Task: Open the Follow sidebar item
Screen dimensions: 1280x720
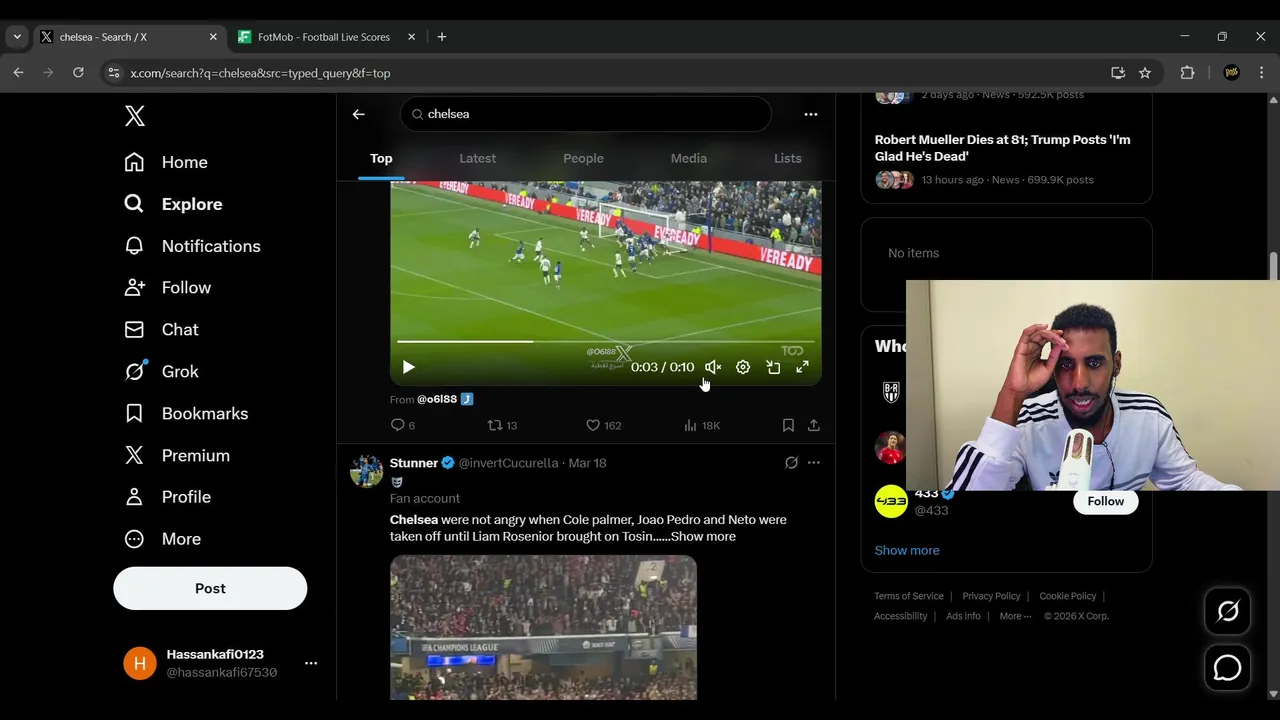Action: tap(167, 288)
